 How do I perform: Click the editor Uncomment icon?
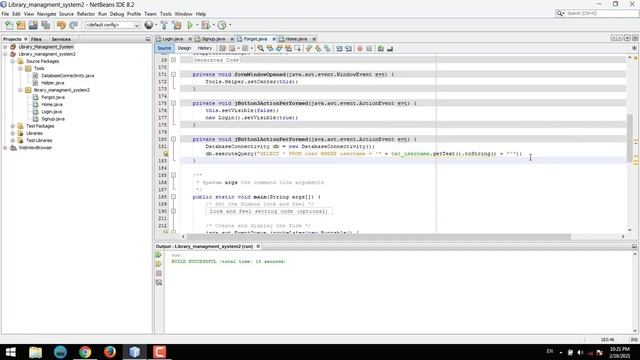[x=390, y=49]
